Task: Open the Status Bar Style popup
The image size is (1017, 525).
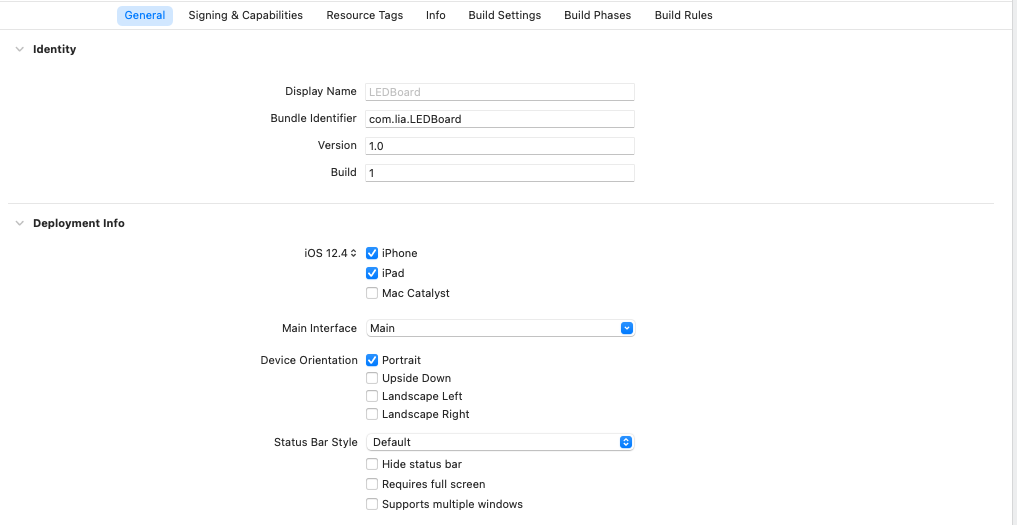Action: click(499, 442)
